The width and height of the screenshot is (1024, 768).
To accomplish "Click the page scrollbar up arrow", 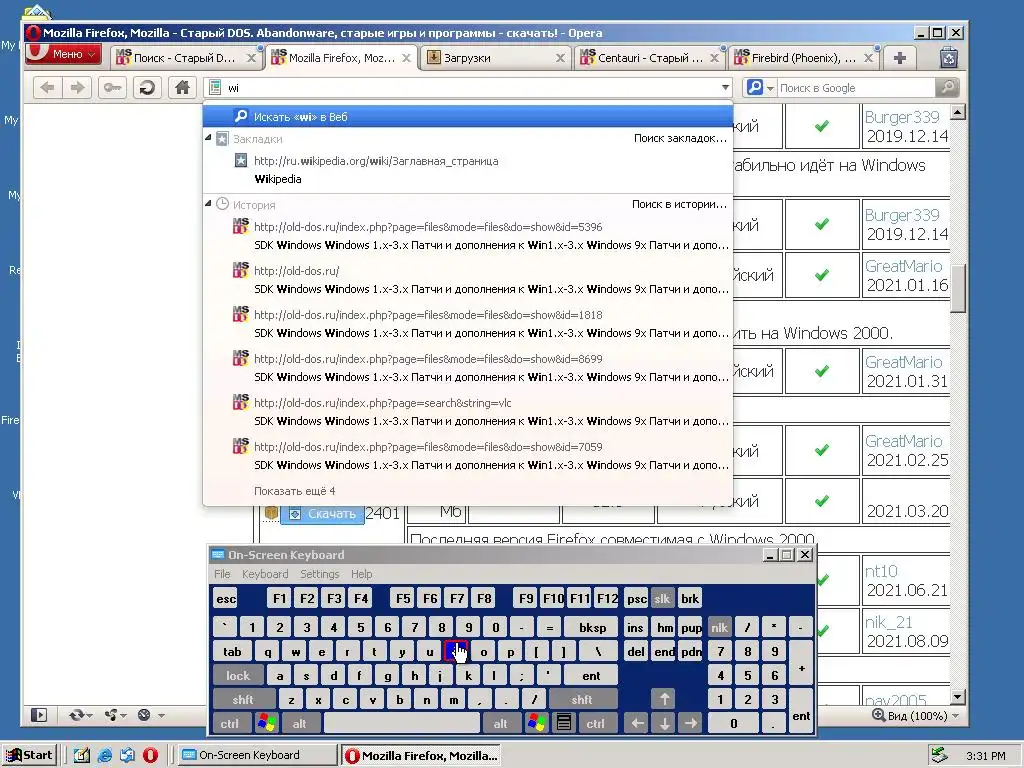I will 957,112.
